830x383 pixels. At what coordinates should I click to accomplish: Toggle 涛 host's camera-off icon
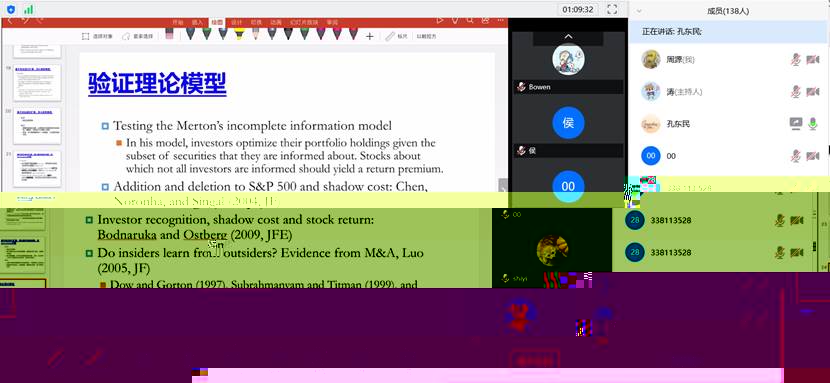click(813, 92)
